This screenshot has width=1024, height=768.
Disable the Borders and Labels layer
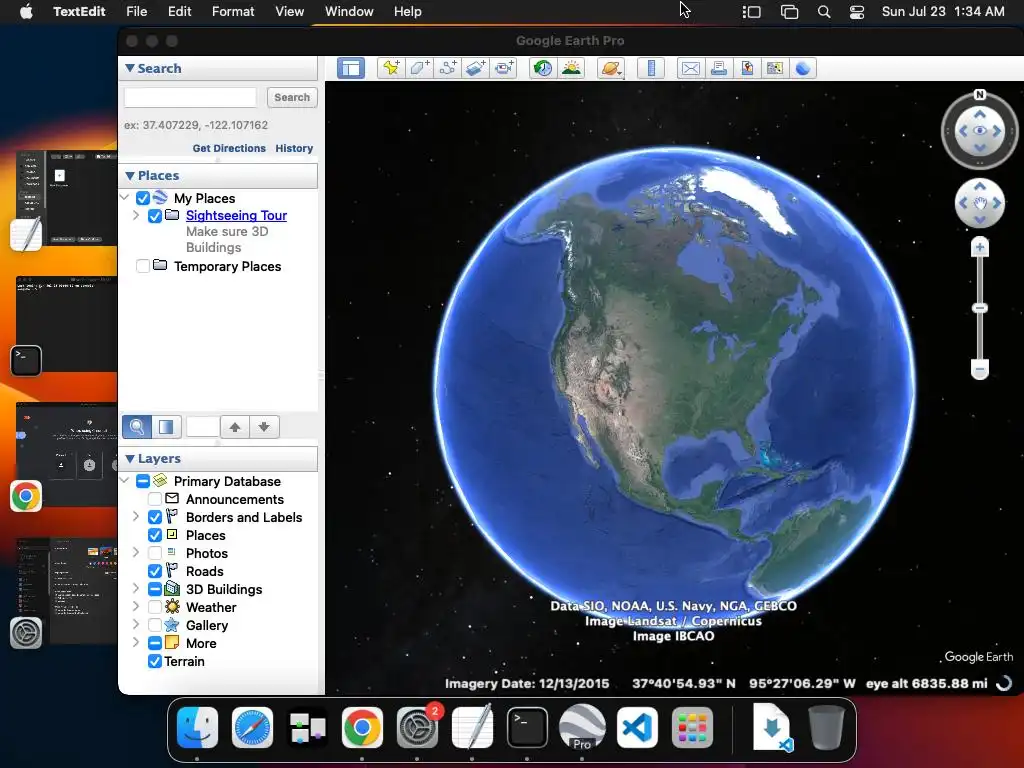tap(155, 517)
